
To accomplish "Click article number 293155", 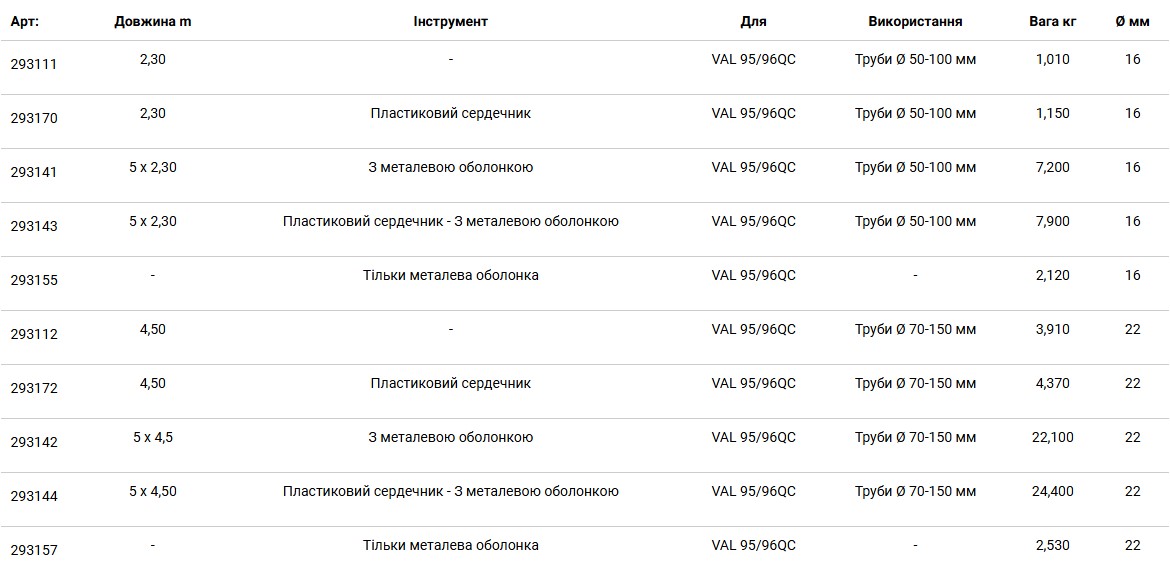I will coord(34,281).
